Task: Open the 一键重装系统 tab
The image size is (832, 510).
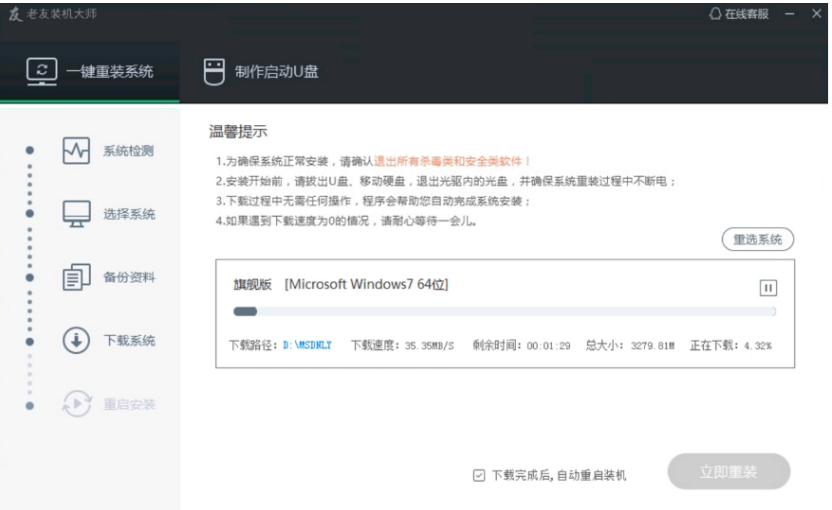Action: tap(90, 72)
